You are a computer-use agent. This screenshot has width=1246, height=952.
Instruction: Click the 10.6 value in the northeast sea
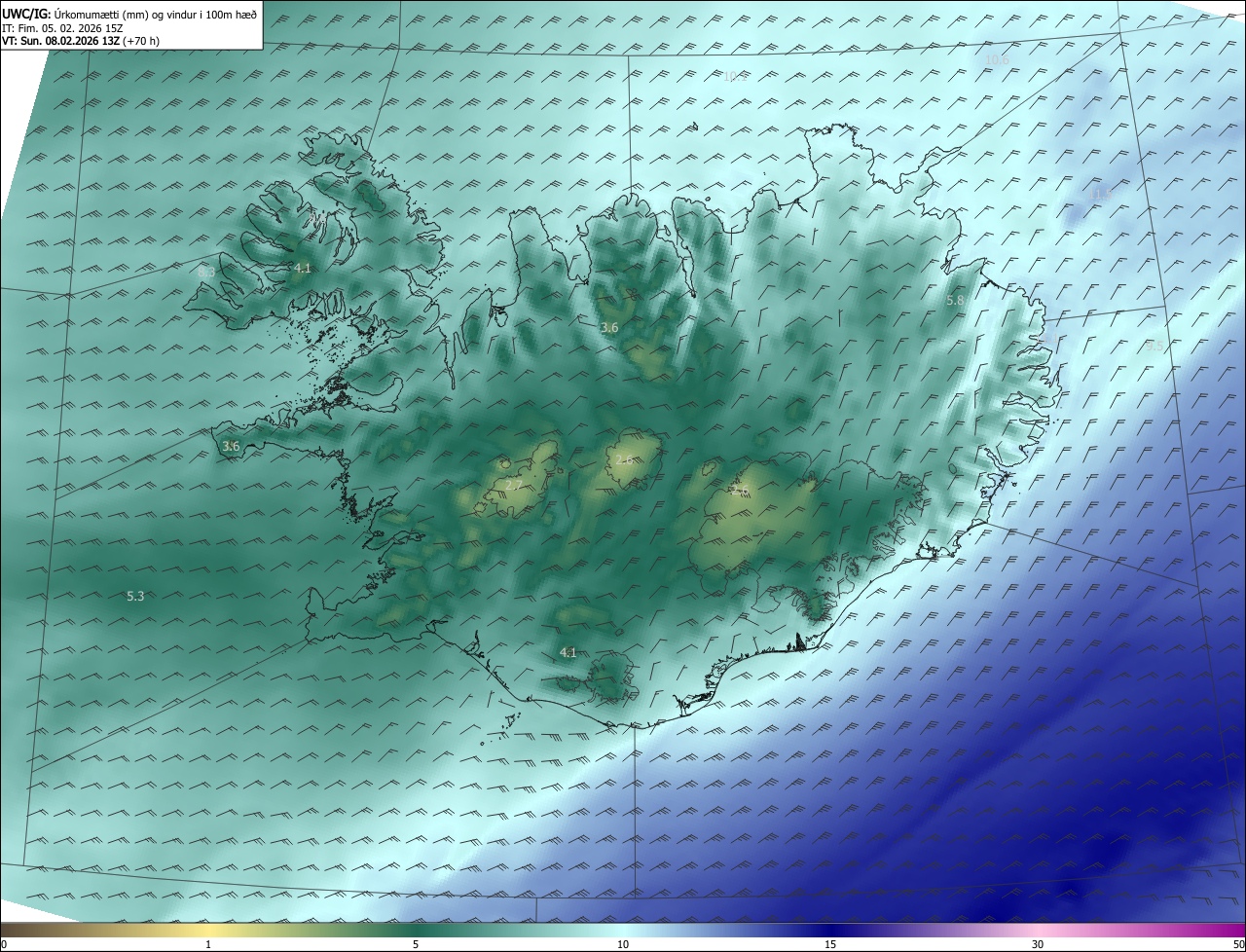997,60
